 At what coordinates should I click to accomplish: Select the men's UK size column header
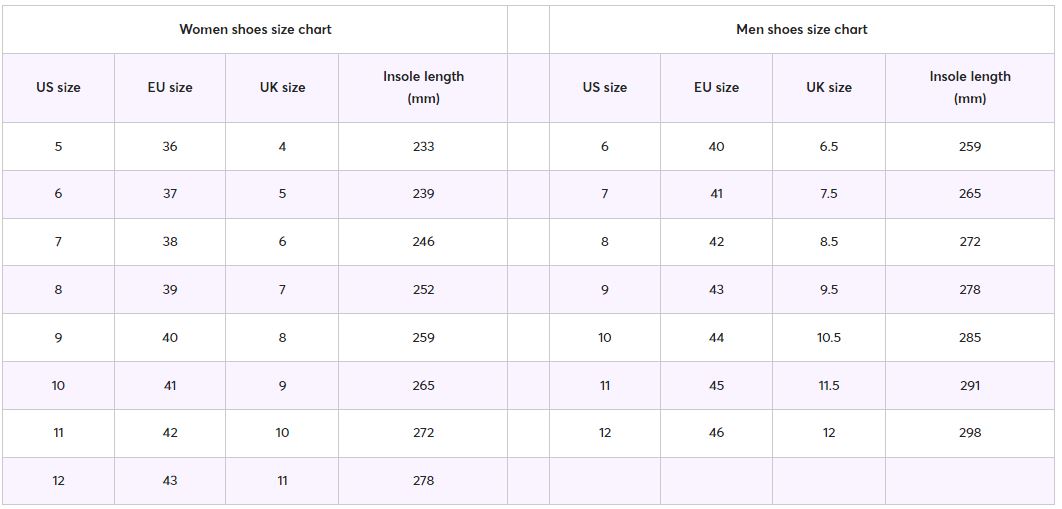pos(829,87)
